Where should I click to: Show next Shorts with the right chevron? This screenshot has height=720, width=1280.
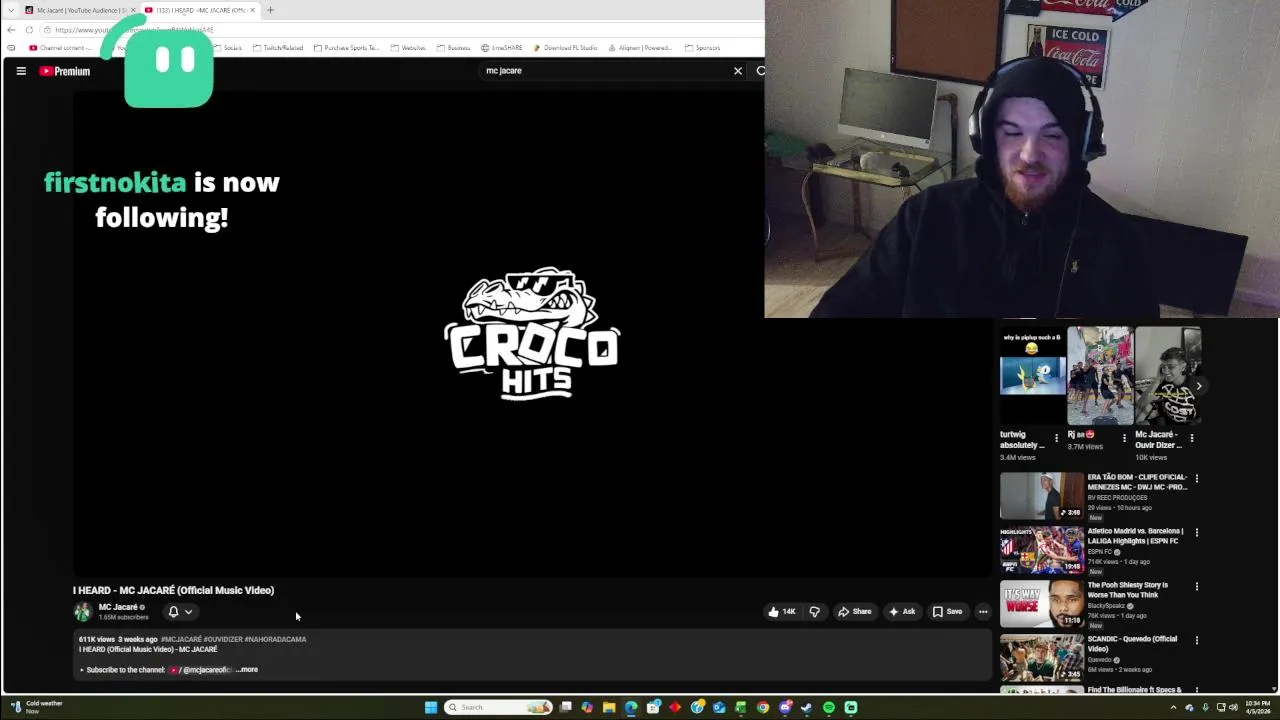click(1199, 386)
